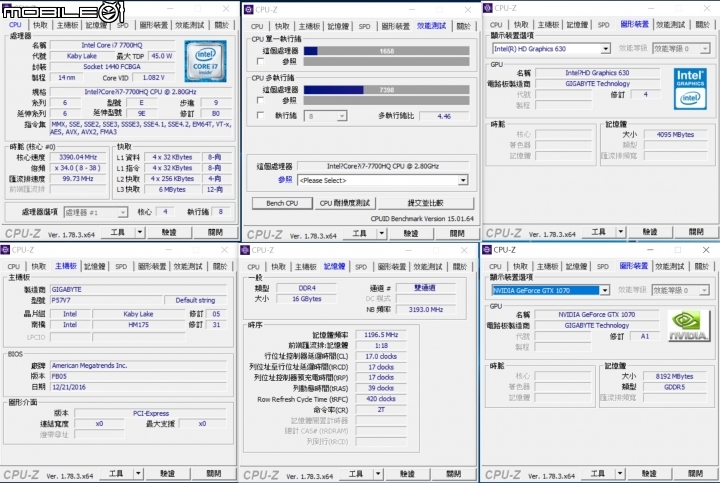Click the tRFC value 420 clocks
720x483 pixels.
(x=381, y=399)
